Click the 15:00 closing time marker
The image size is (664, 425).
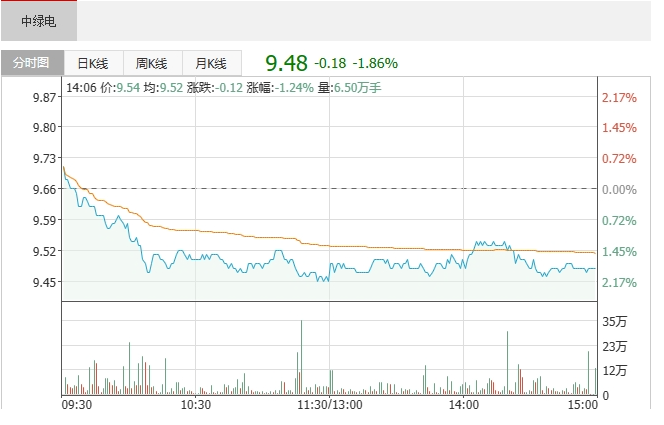[x=582, y=405]
